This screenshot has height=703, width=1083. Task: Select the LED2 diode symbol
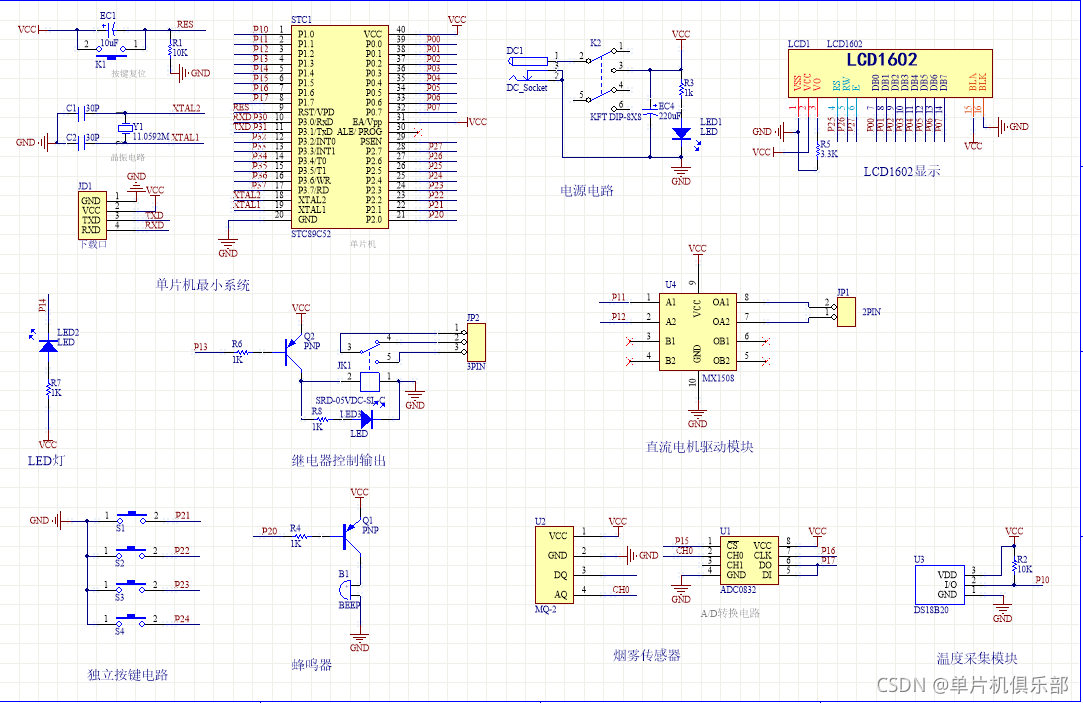point(48,344)
